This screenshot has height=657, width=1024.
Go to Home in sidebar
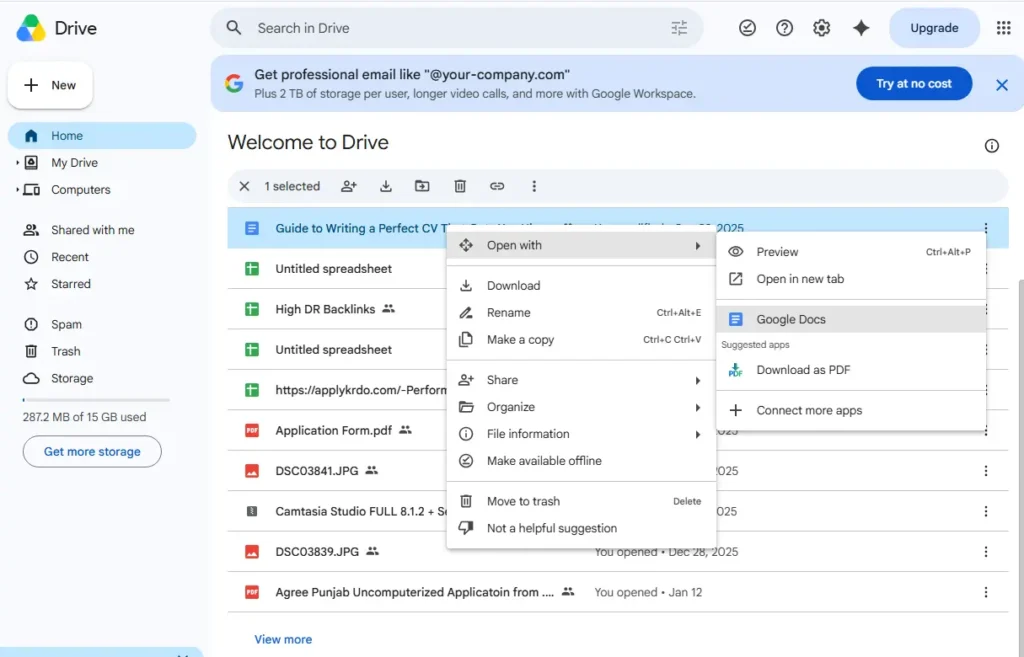(102, 136)
